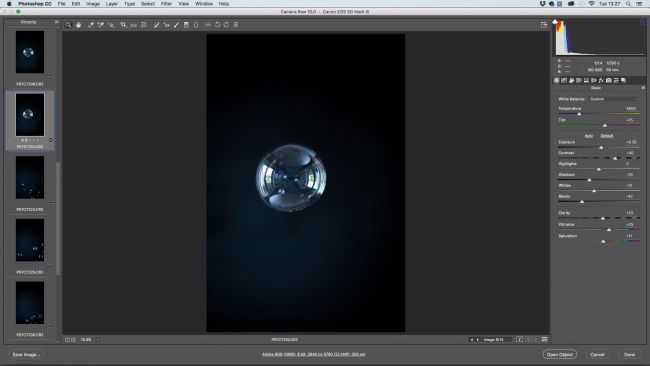Go to the next image arrow

tap(478, 339)
